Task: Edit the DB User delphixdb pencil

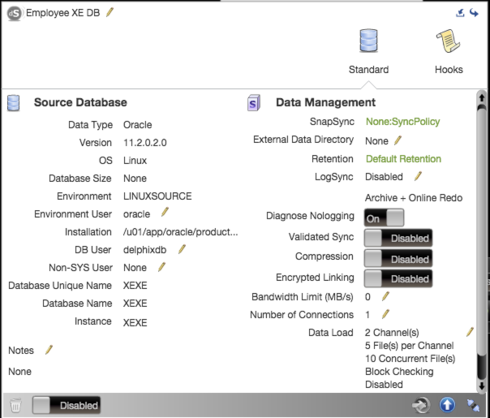Action: point(182,249)
